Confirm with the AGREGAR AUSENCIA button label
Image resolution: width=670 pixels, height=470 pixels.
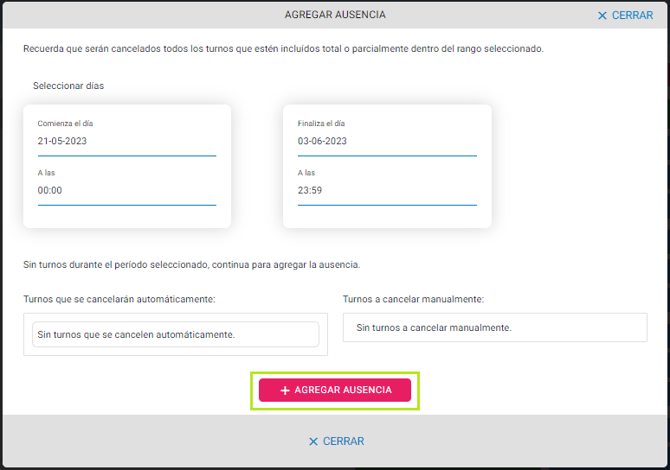[343, 390]
